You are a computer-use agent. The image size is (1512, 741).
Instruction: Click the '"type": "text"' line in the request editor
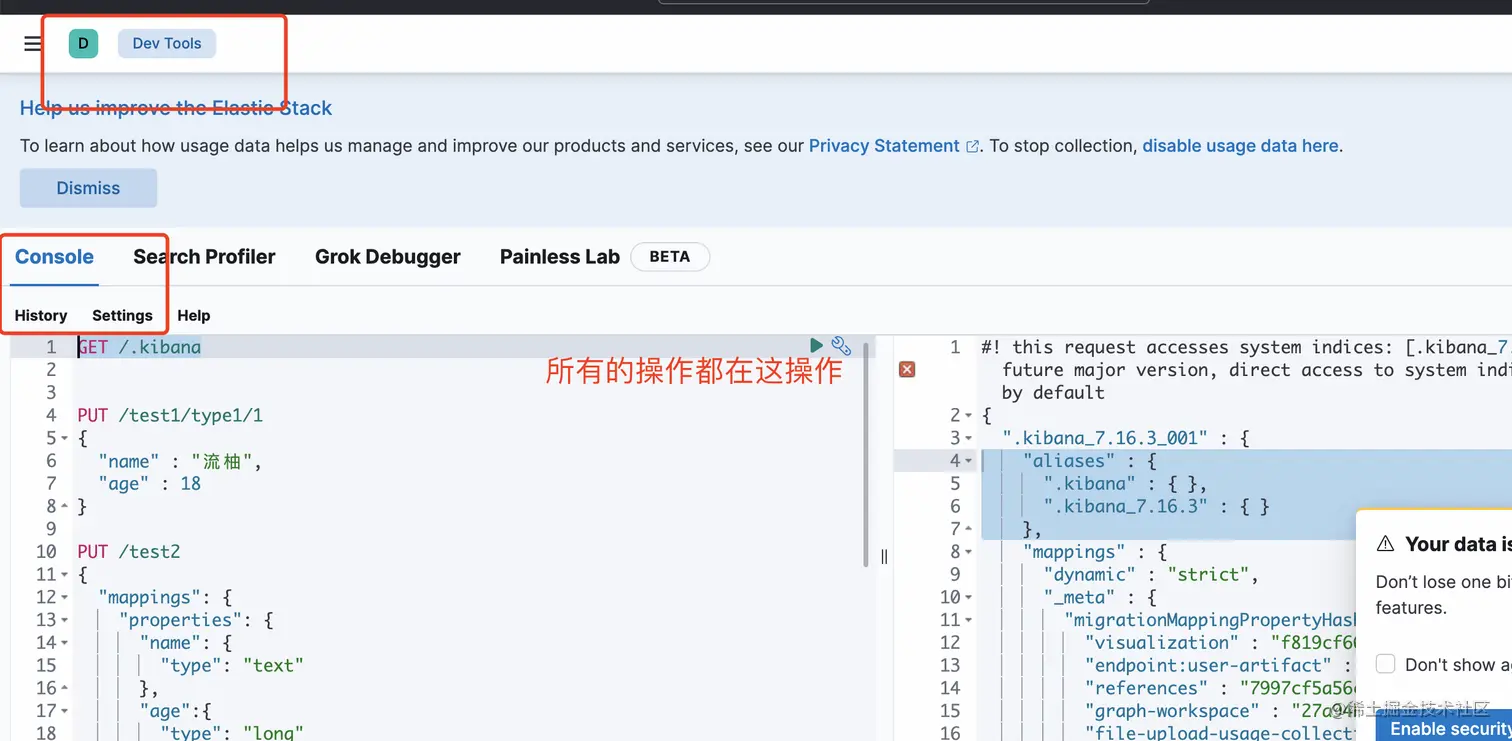[x=232, y=666]
